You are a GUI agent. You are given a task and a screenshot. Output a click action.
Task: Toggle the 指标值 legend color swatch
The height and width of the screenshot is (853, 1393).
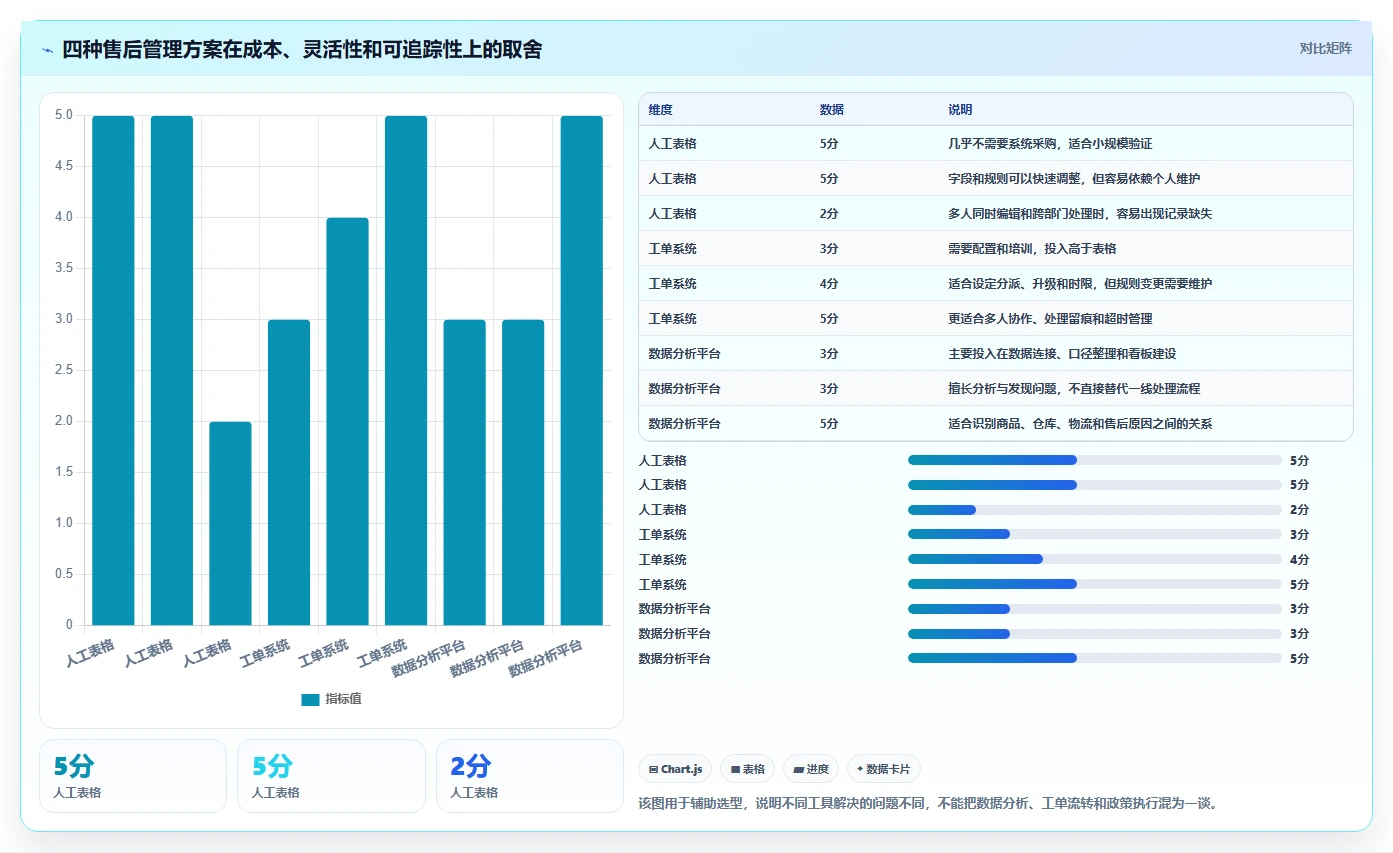[x=310, y=700]
